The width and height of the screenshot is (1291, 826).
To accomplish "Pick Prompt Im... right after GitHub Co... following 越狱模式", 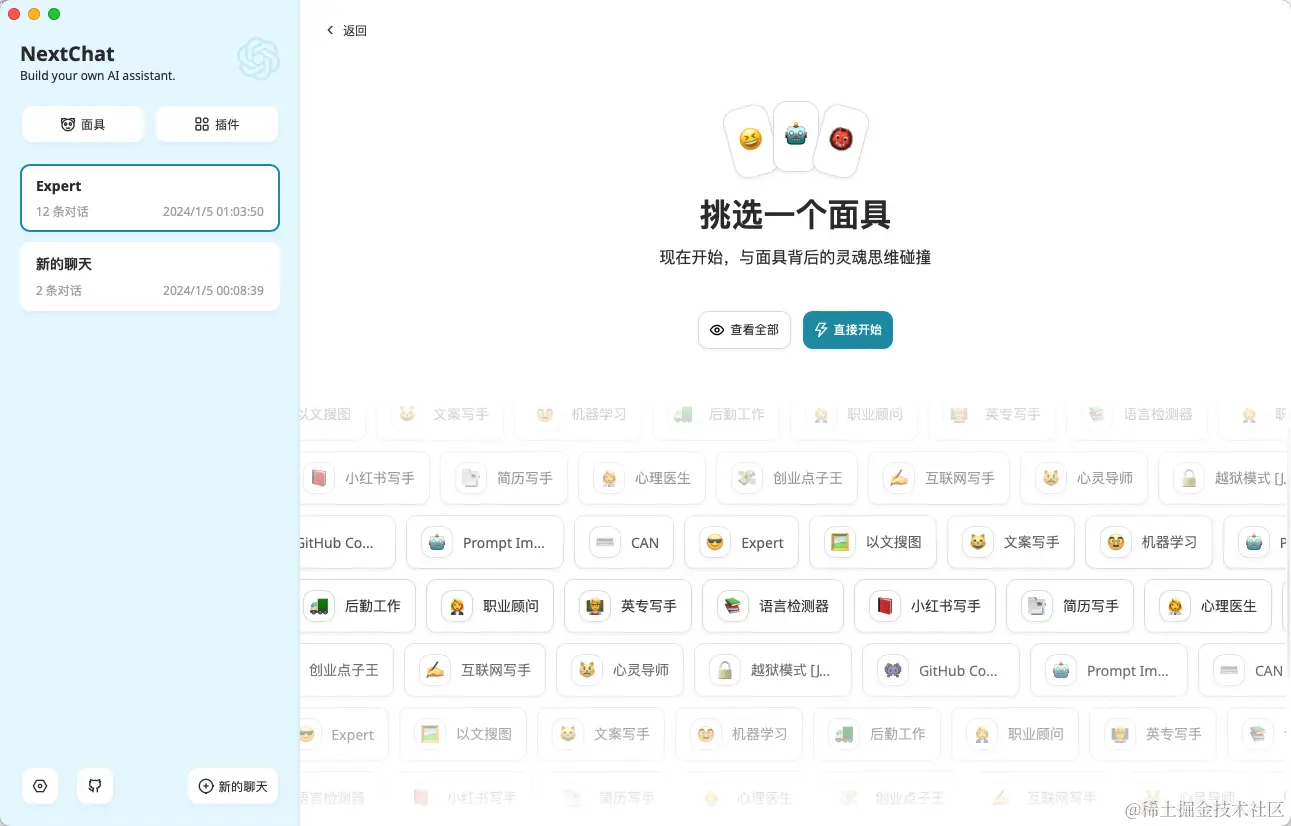I will point(1109,670).
